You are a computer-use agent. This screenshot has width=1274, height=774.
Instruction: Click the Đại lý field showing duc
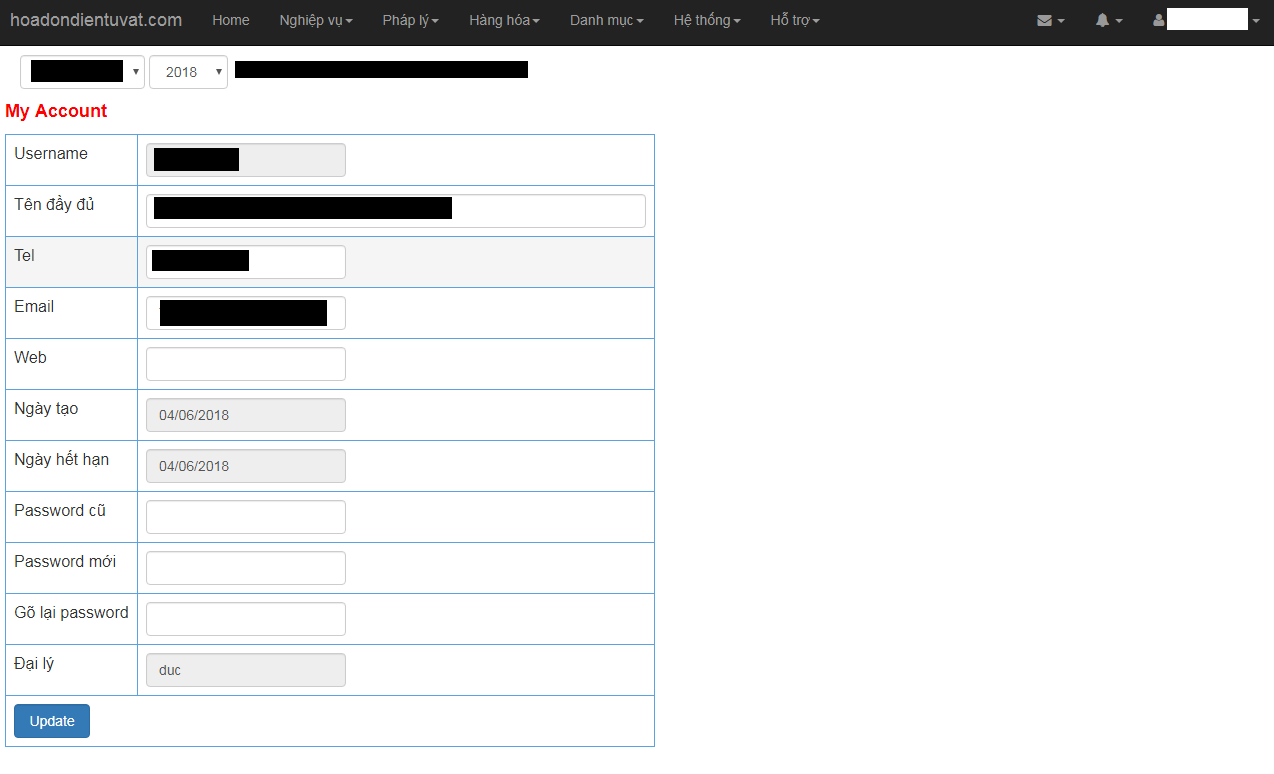tap(246, 670)
